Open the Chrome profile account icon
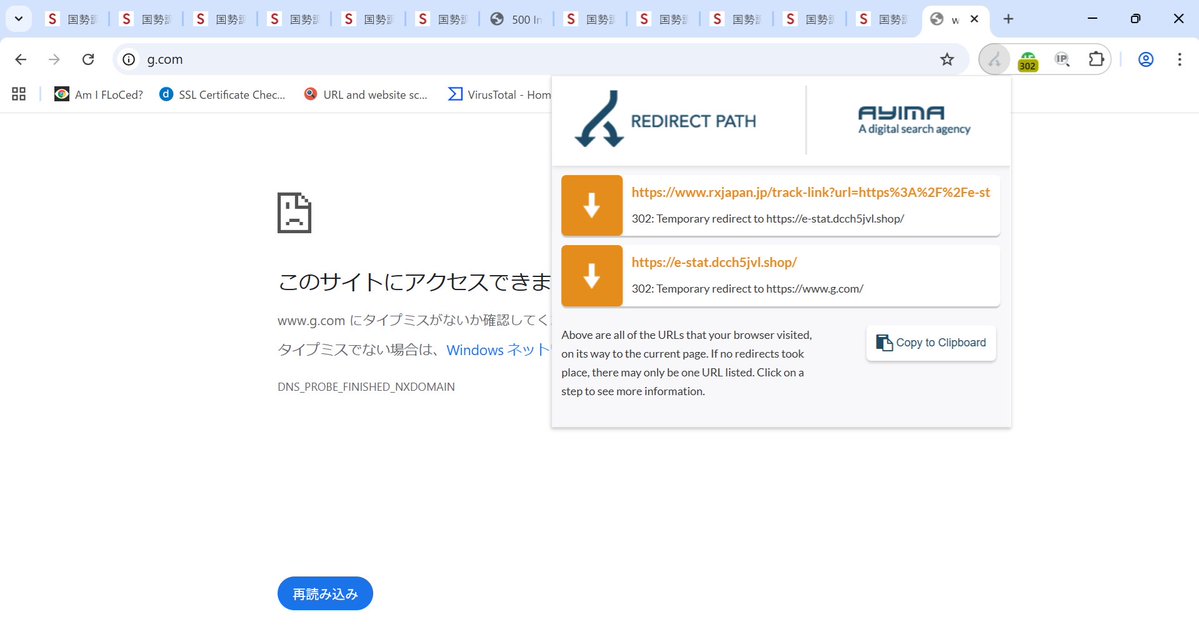This screenshot has height=629, width=1199. click(1145, 59)
